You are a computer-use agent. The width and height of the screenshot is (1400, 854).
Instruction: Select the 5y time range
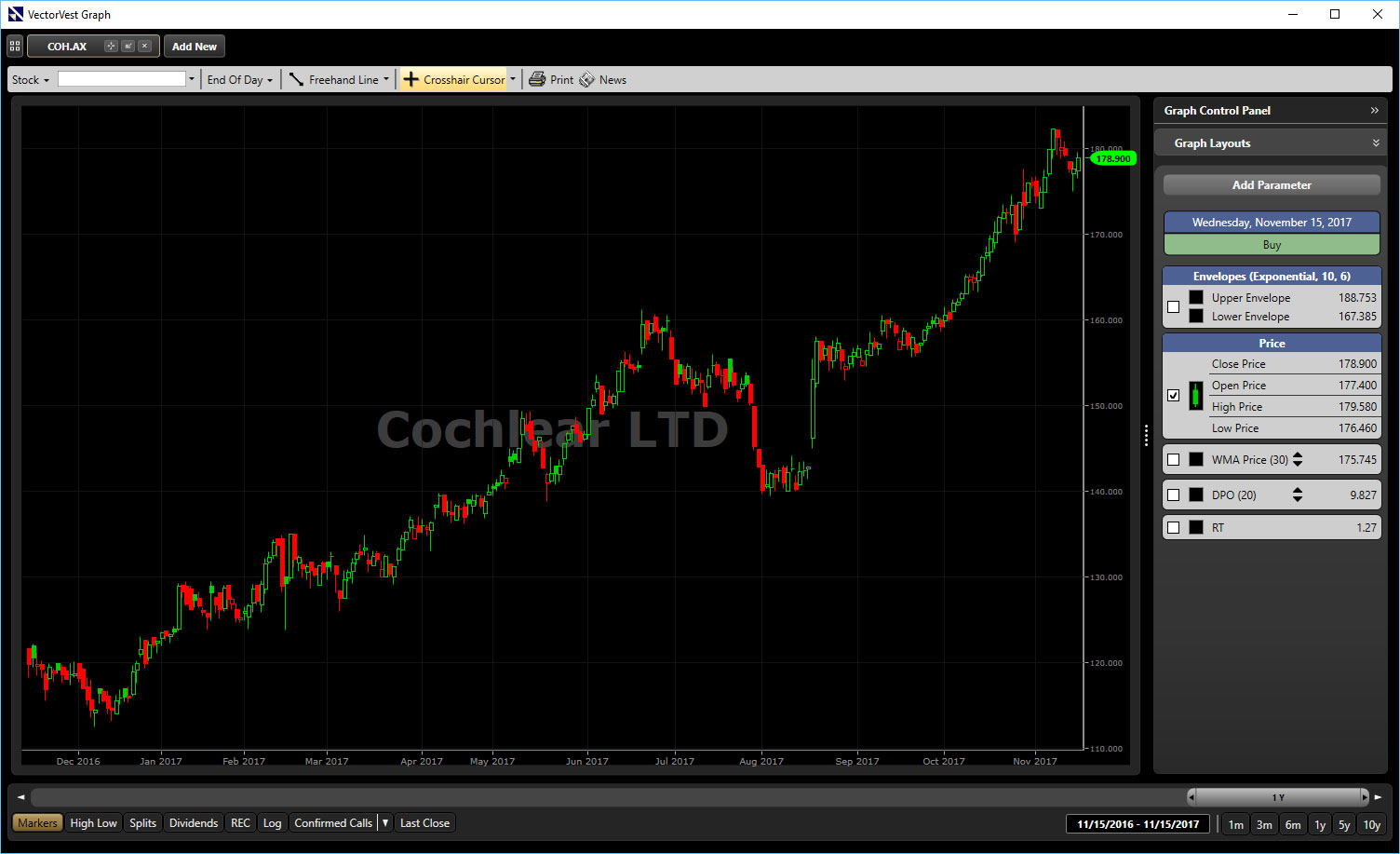coord(1344,824)
